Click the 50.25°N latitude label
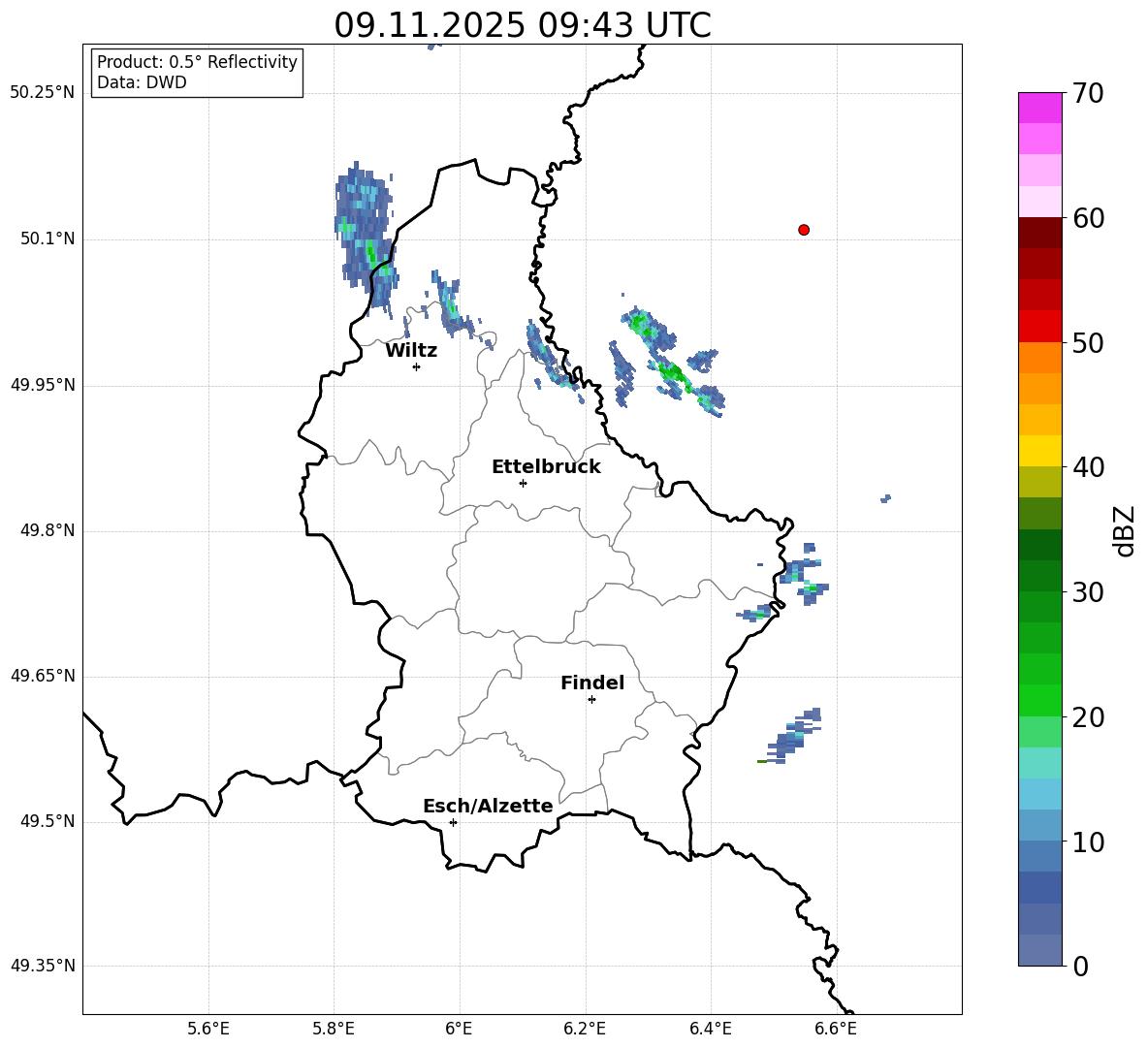The height and width of the screenshot is (1048, 1148). [x=43, y=93]
